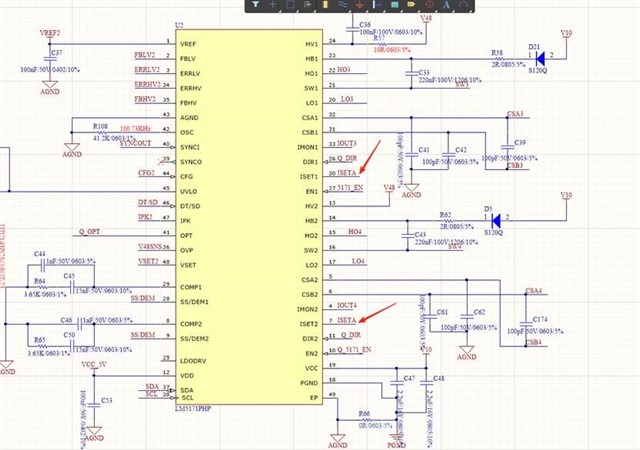This screenshot has height=450, width=640.
Task: Select the IOUT3 net label
Action: [347, 143]
